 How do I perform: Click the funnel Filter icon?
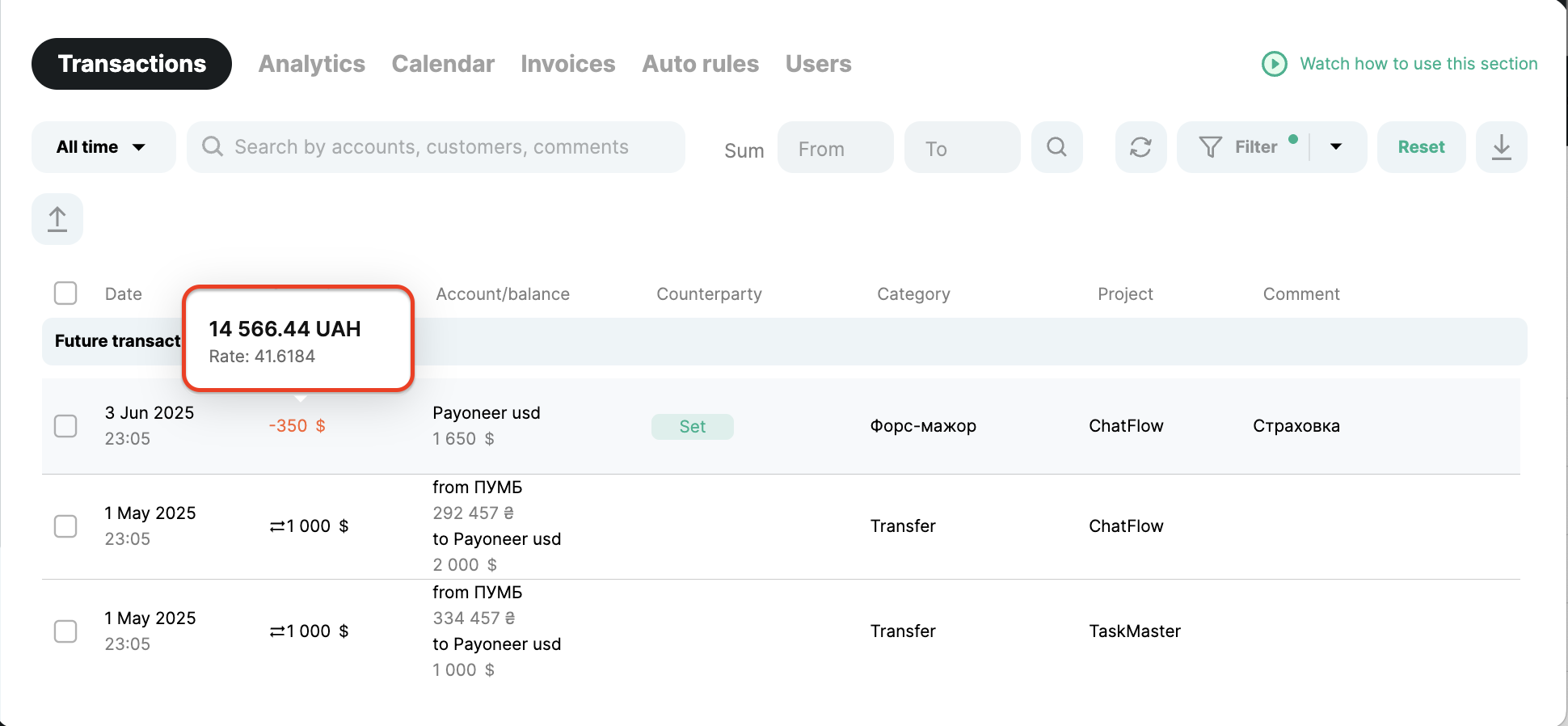[x=1210, y=147]
